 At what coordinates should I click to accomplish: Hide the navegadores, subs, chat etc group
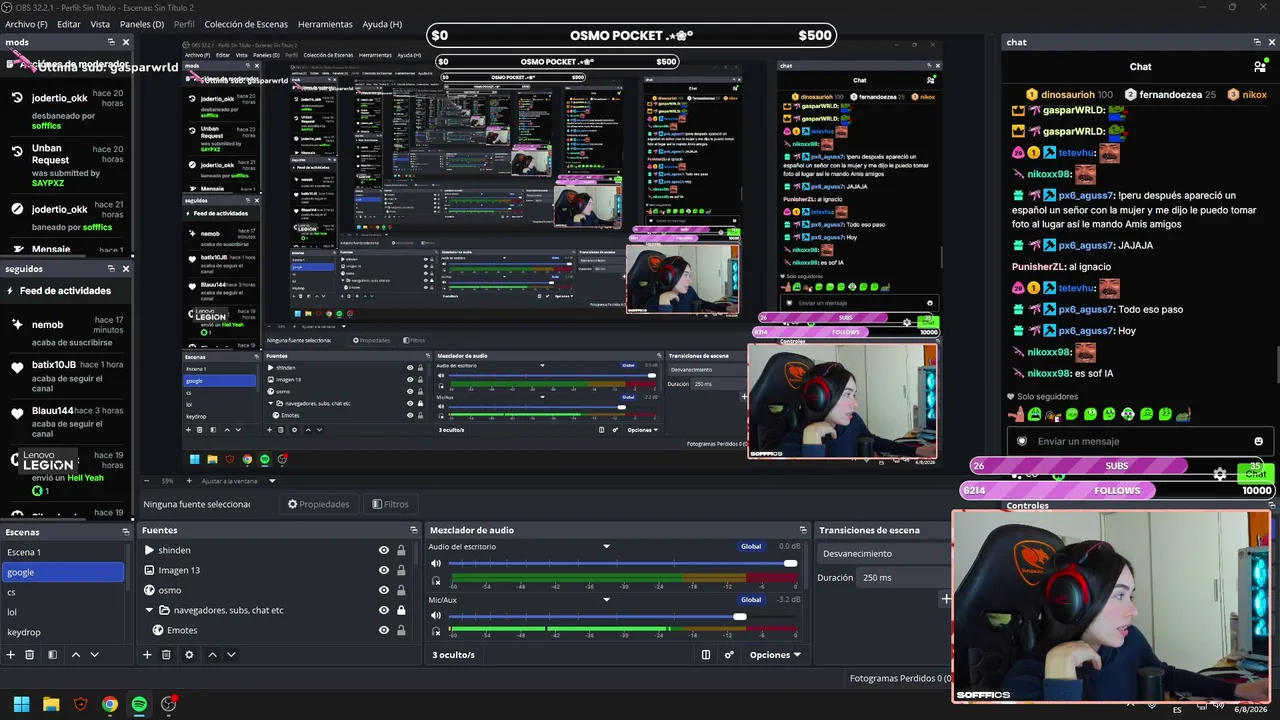click(383, 610)
